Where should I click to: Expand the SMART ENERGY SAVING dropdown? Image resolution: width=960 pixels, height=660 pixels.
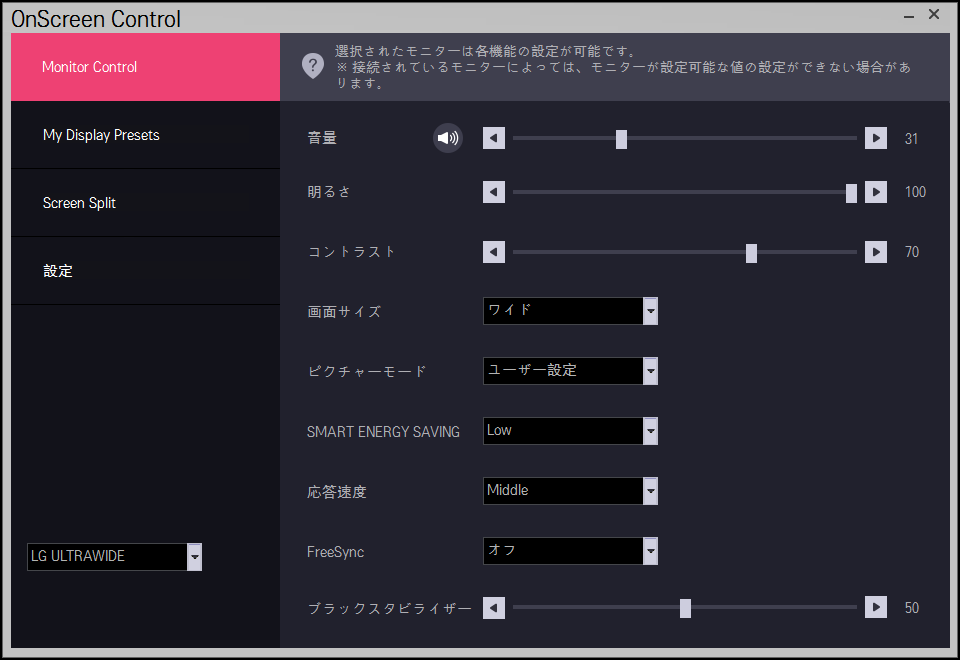650,431
